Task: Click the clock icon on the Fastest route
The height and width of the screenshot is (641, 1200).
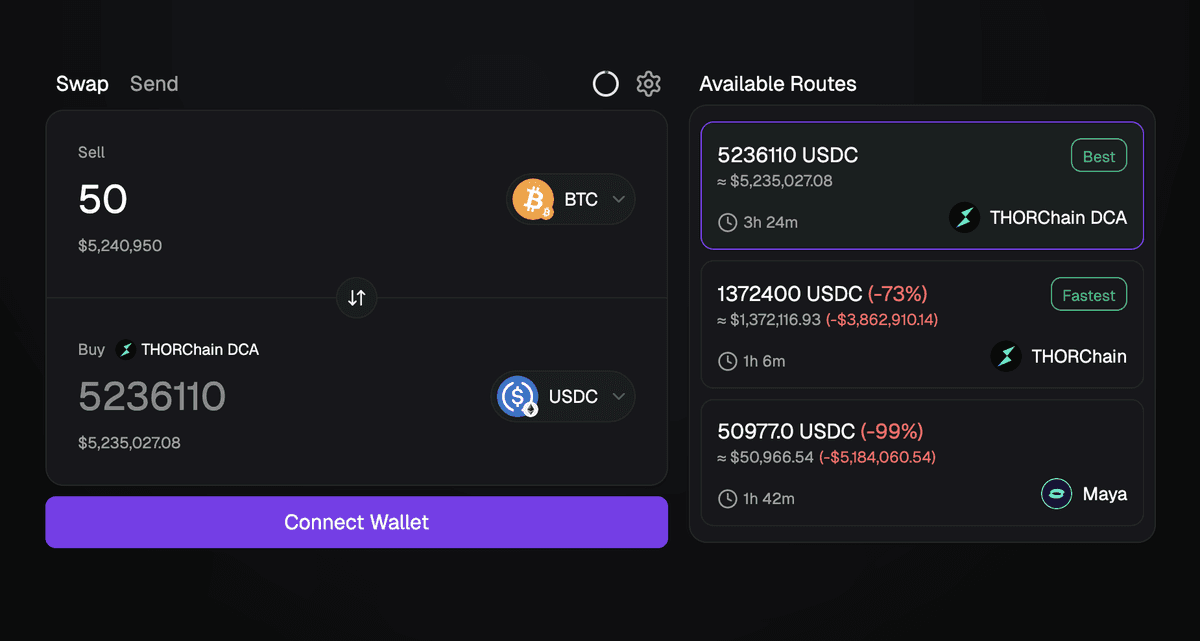Action: pos(727,361)
